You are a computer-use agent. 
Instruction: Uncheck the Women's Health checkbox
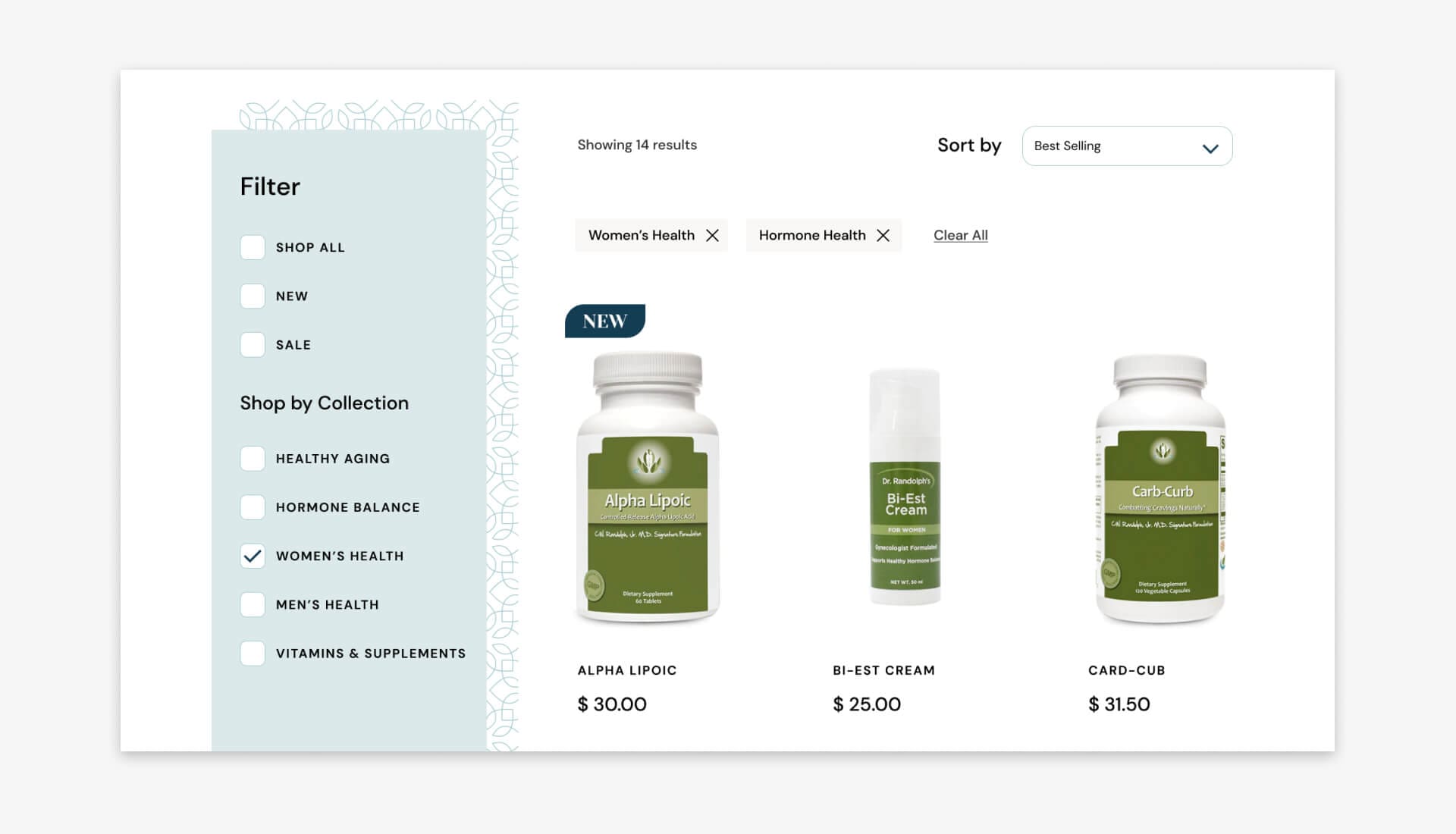point(253,556)
